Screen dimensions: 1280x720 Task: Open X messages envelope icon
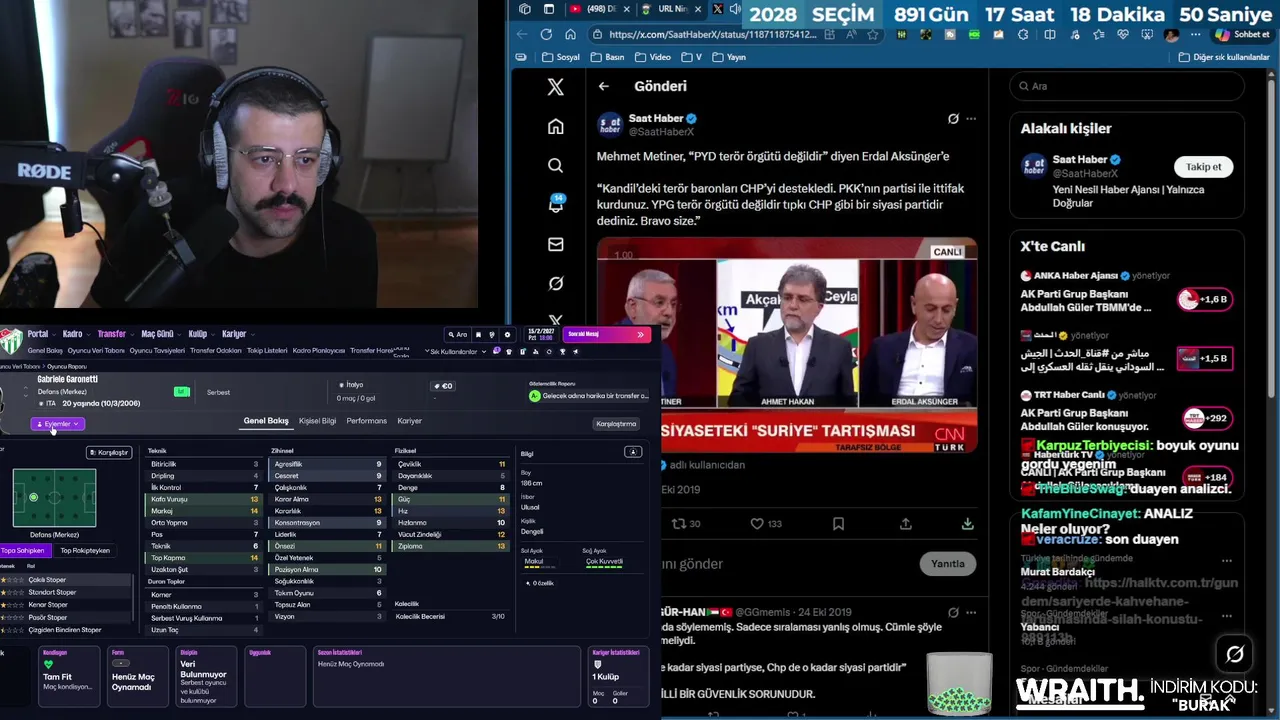point(556,244)
